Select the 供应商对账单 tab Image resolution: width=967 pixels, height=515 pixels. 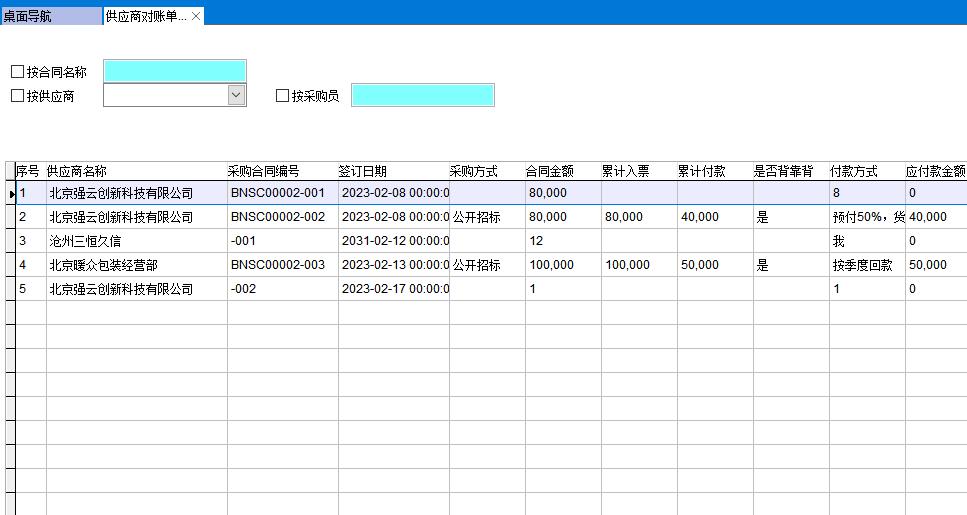pos(145,17)
